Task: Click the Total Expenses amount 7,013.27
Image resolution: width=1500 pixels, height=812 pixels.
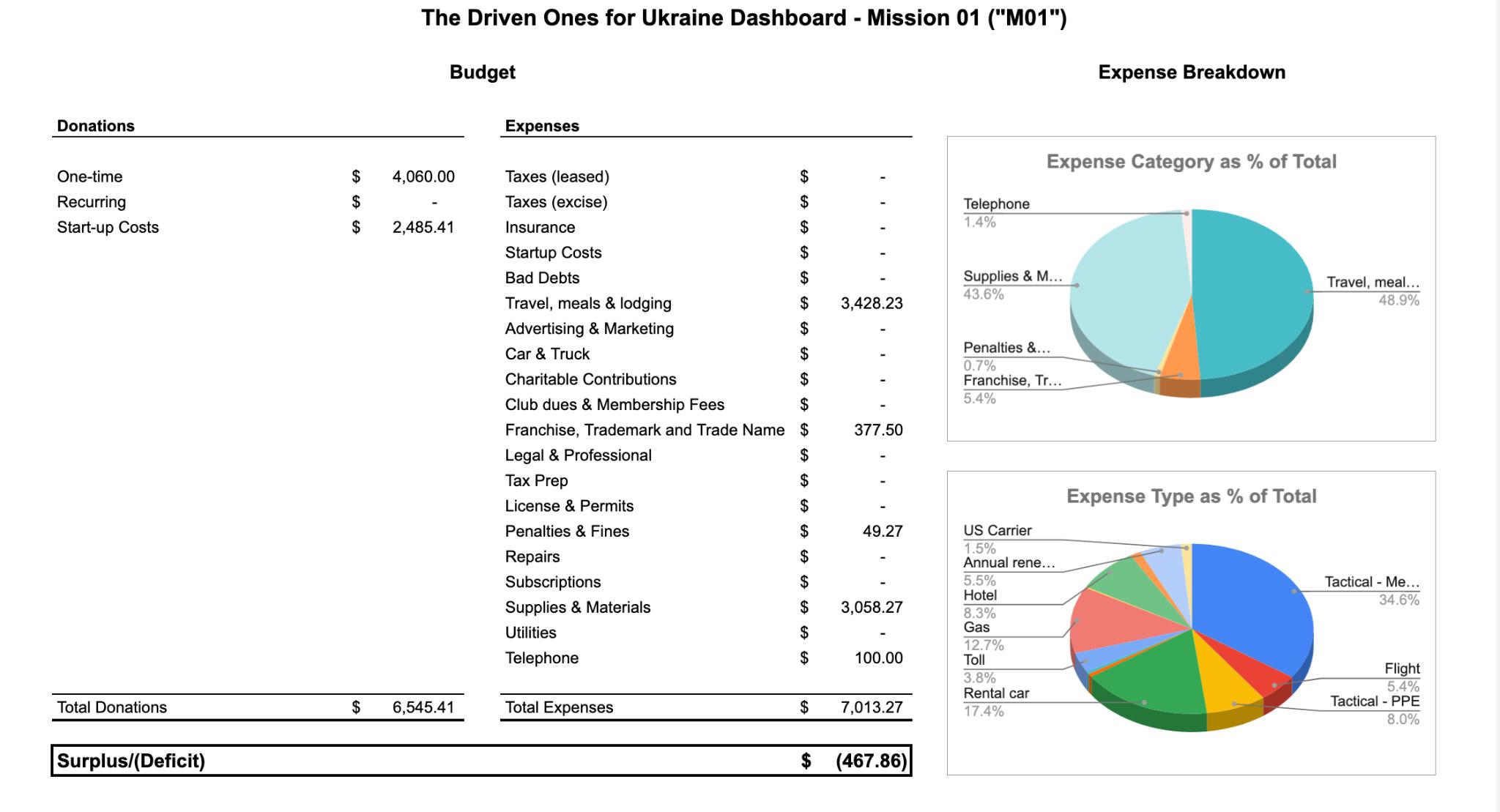Action: (871, 707)
